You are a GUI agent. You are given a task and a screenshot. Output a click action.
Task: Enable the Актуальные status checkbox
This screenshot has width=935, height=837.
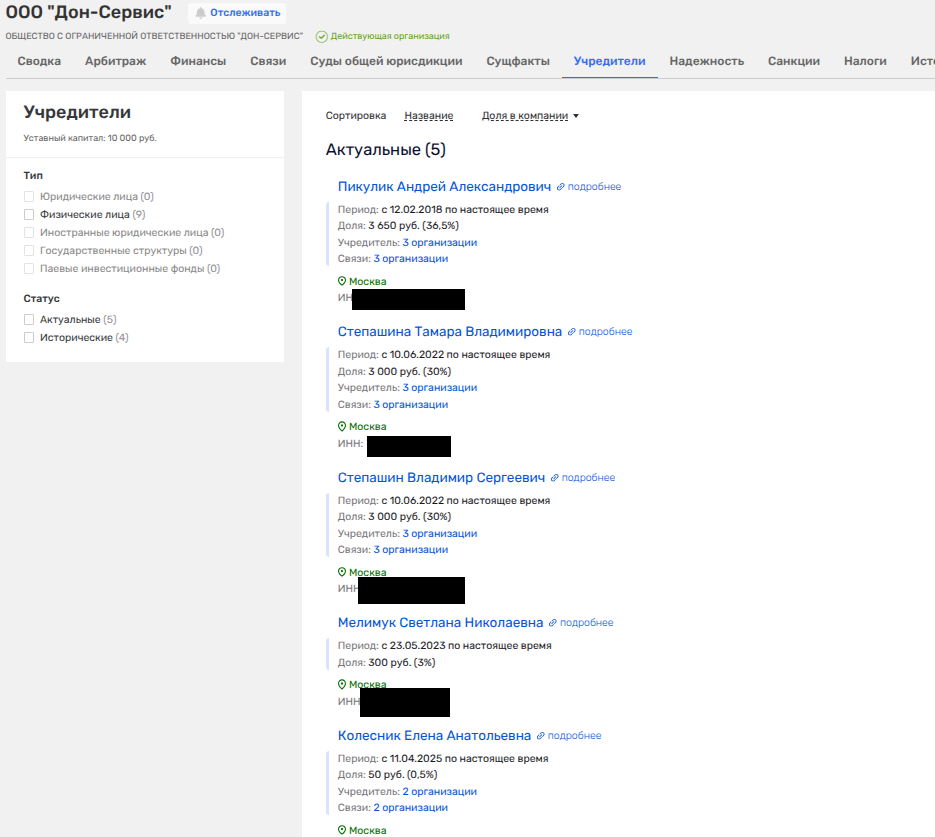(x=29, y=320)
